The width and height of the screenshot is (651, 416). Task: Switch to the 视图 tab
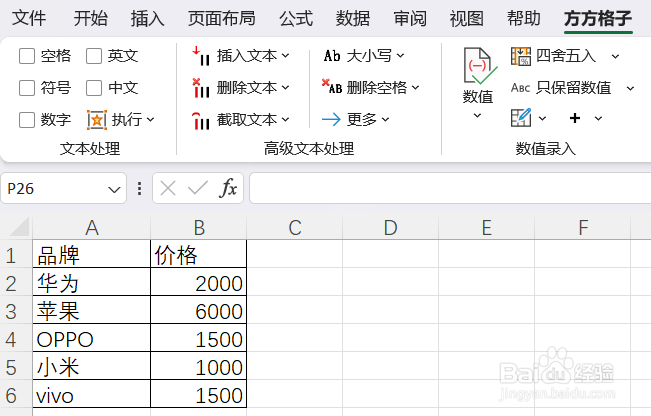click(467, 18)
